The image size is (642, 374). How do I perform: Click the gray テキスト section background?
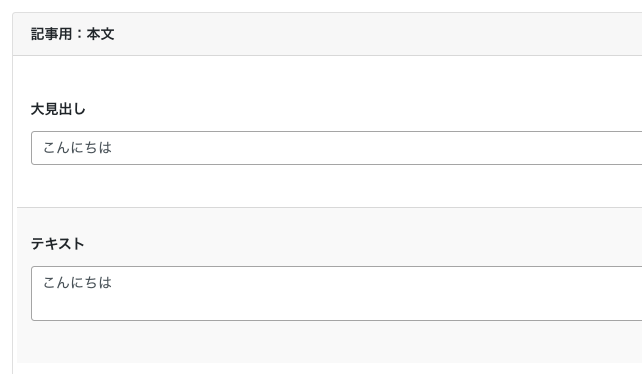330,342
